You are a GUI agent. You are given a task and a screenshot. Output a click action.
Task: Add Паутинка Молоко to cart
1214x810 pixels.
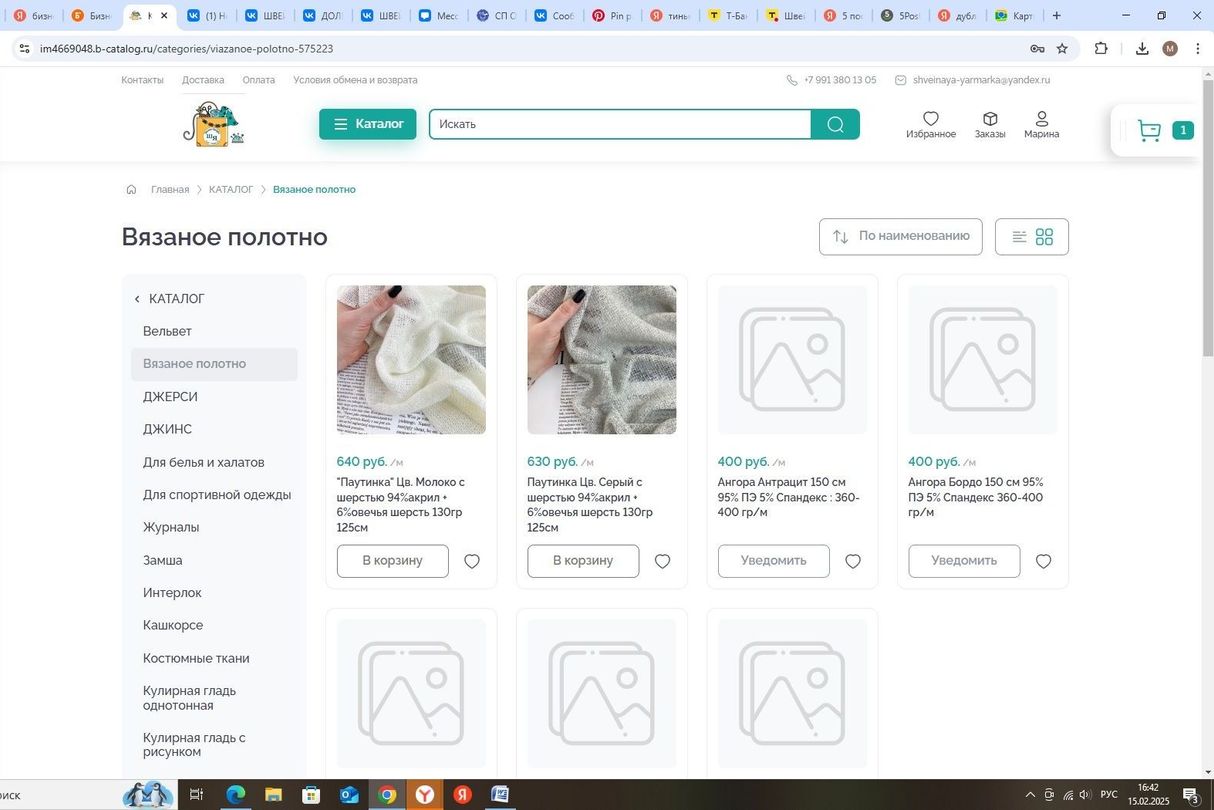(392, 561)
